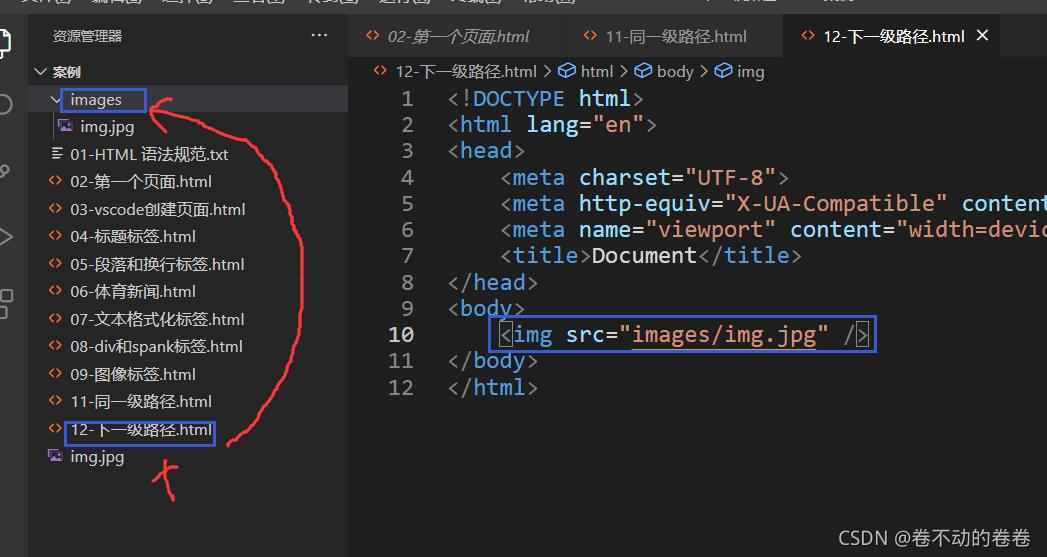Open 04-标题标签.html file
The height and width of the screenshot is (557, 1047).
pos(133,236)
